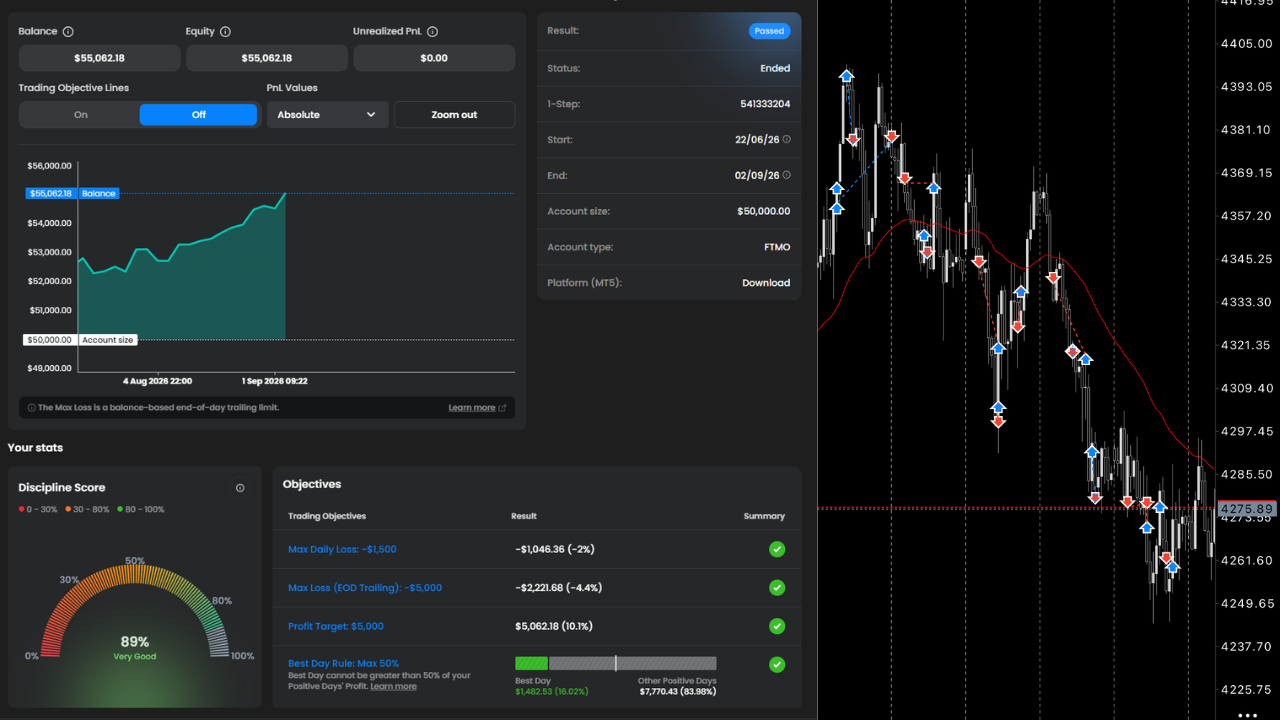This screenshot has height=720, width=1280.
Task: Open the three-dots menu below the chart
Action: click(1247, 714)
